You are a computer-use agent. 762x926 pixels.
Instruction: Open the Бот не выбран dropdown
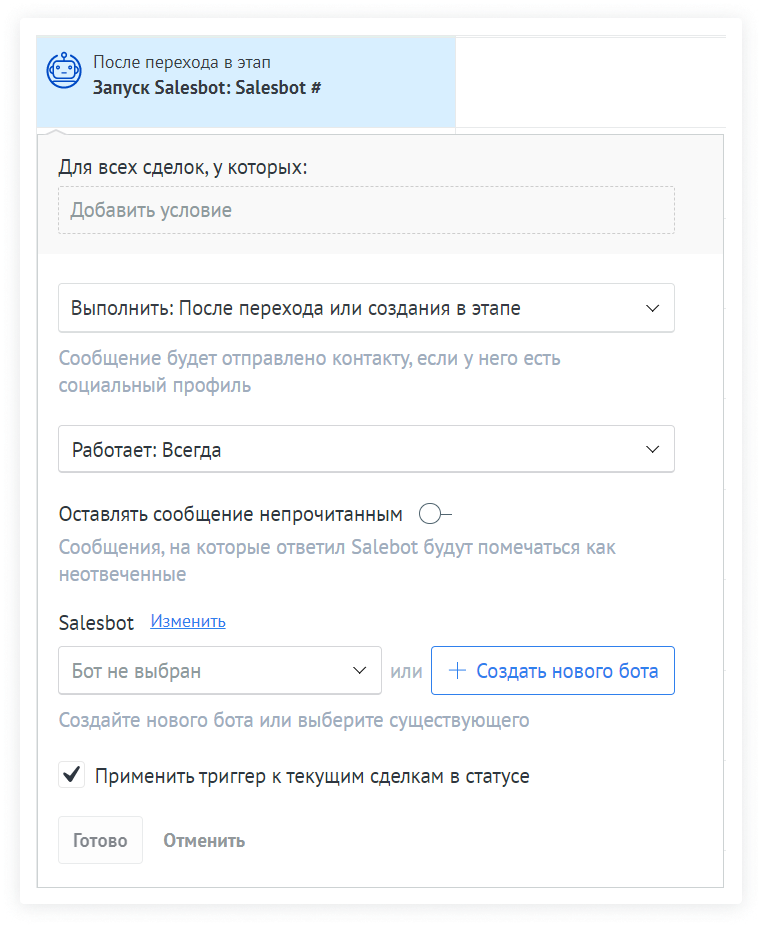point(220,671)
